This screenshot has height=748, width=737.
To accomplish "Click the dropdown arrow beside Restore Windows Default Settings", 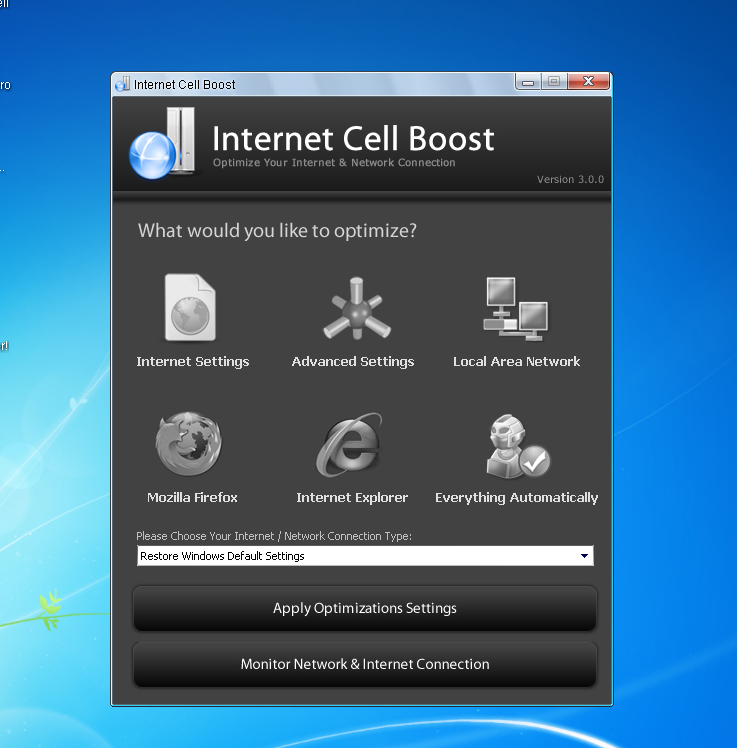I will coord(584,556).
